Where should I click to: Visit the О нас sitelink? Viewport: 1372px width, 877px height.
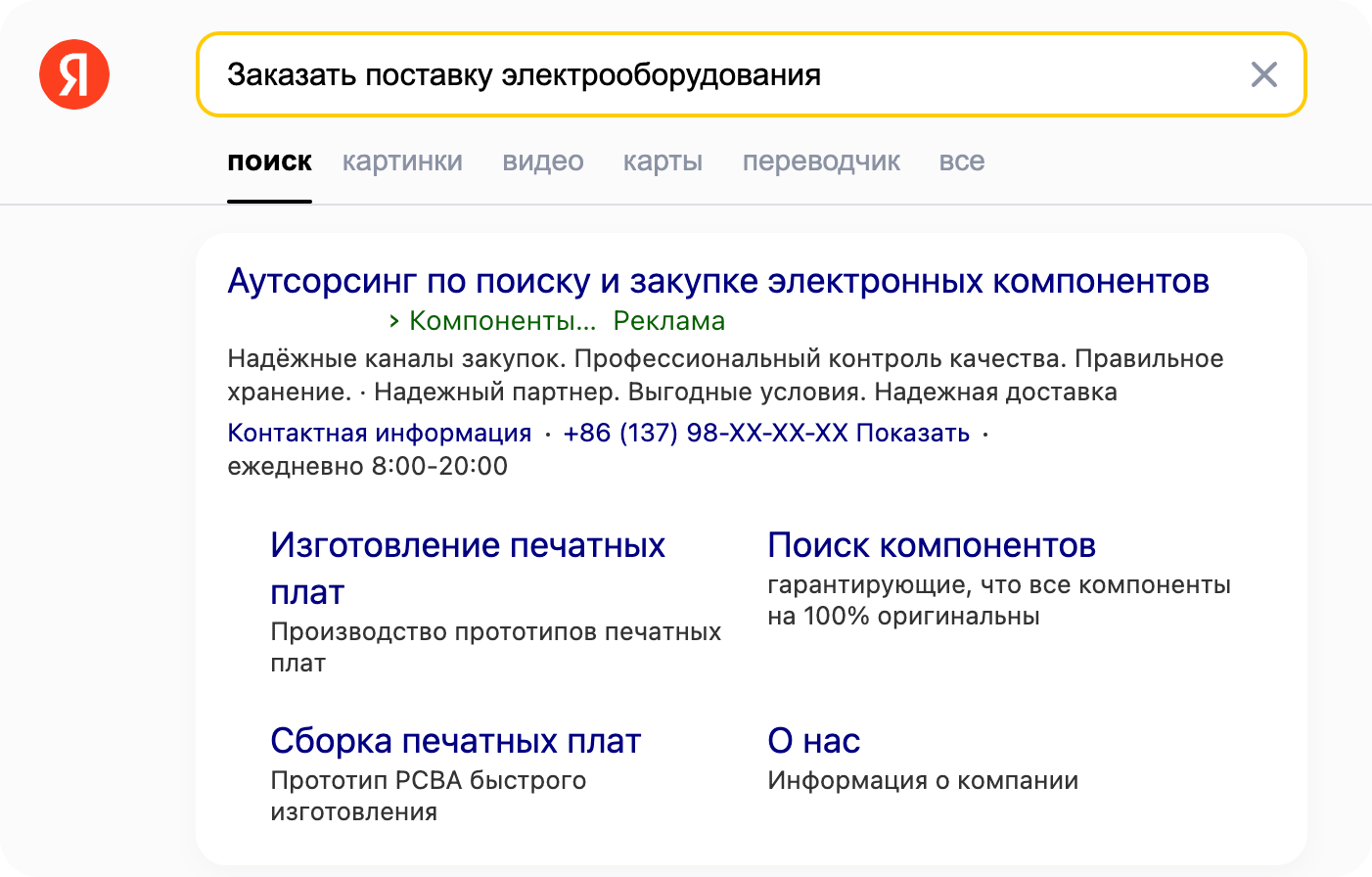(x=813, y=741)
